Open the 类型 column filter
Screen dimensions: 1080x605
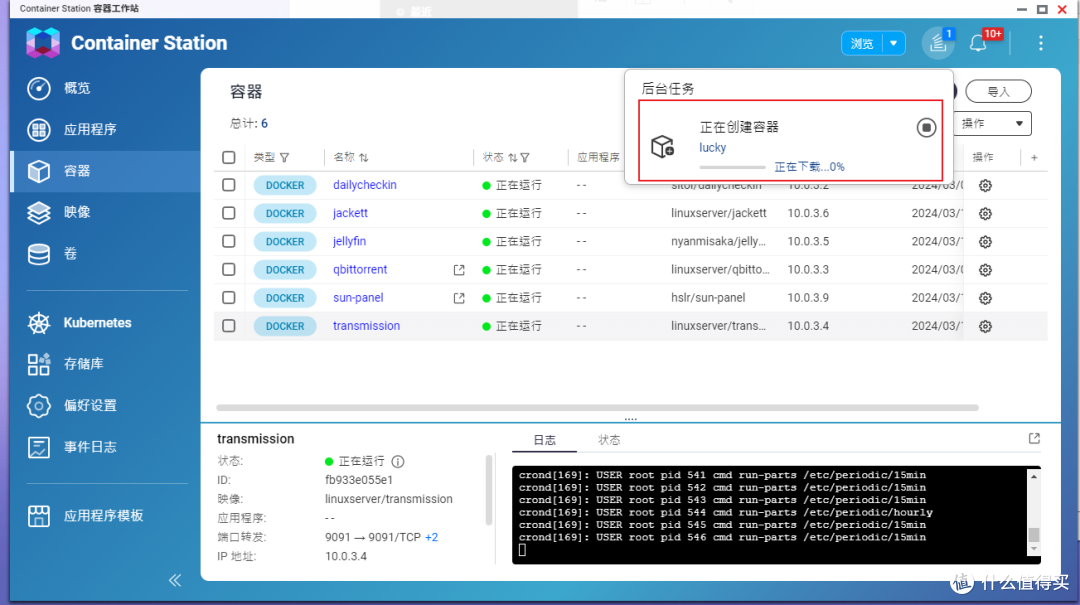(284, 158)
